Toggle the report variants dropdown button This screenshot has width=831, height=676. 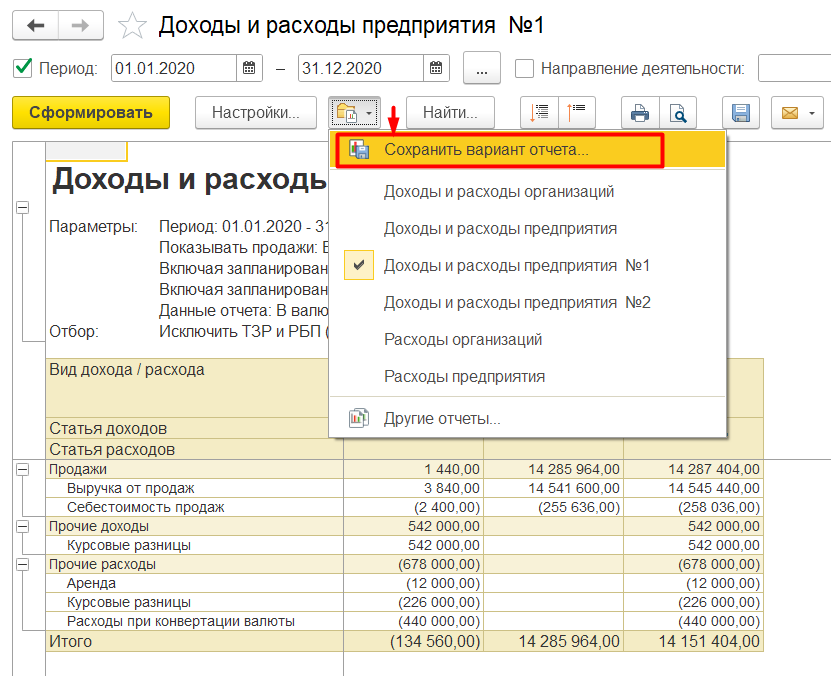(x=354, y=113)
